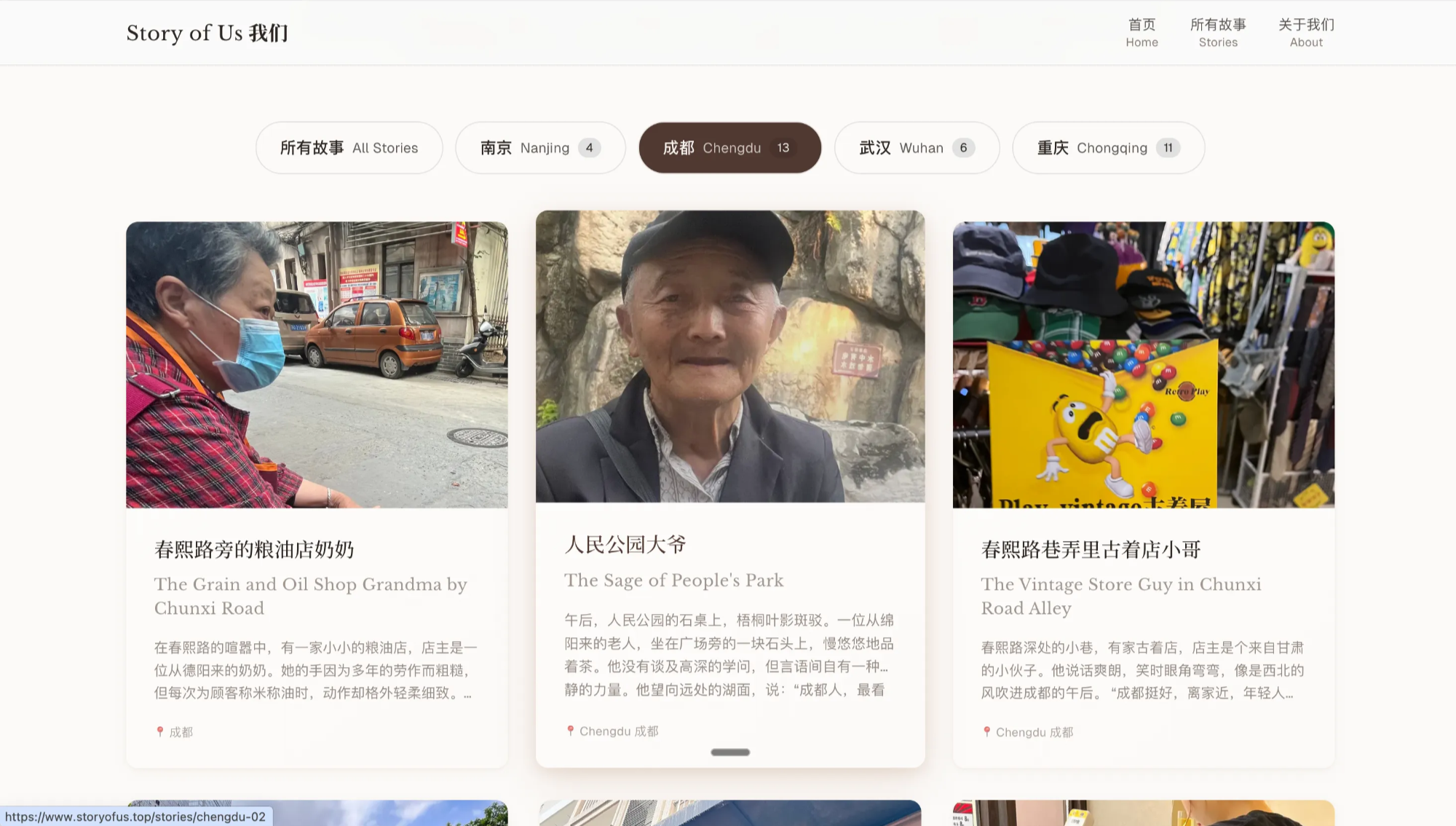
Task: Open the vintage store M&M photo
Action: click(x=1143, y=365)
